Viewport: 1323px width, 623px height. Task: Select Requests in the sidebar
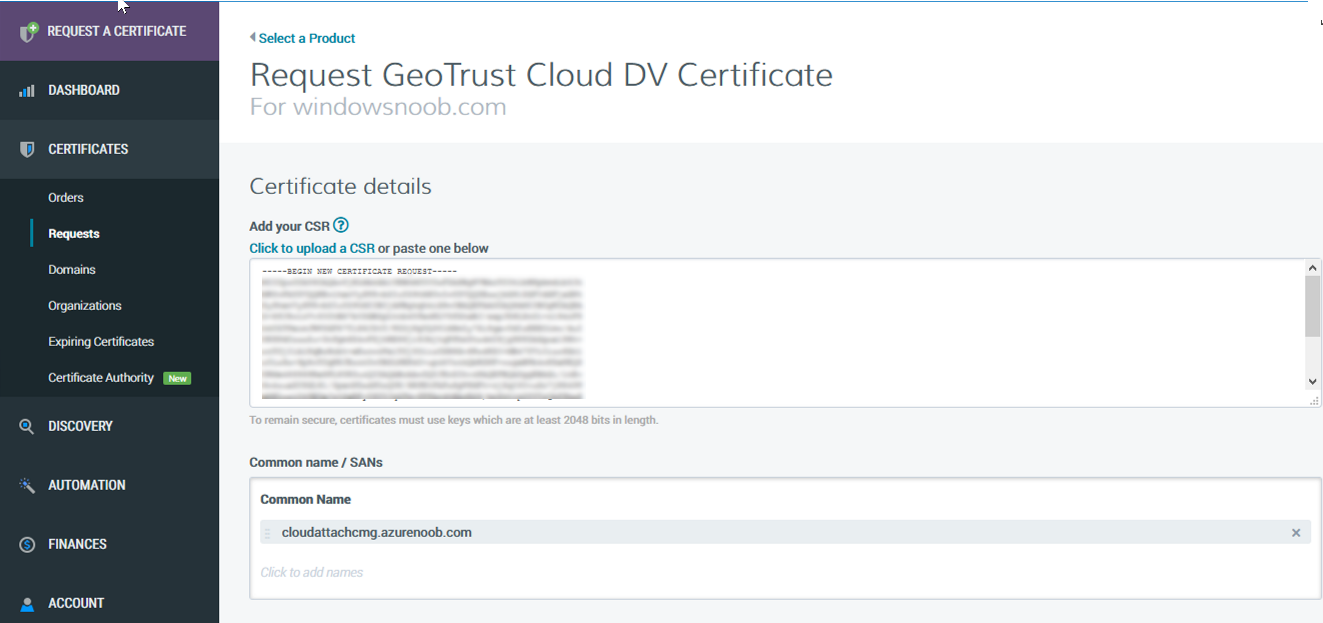74,234
